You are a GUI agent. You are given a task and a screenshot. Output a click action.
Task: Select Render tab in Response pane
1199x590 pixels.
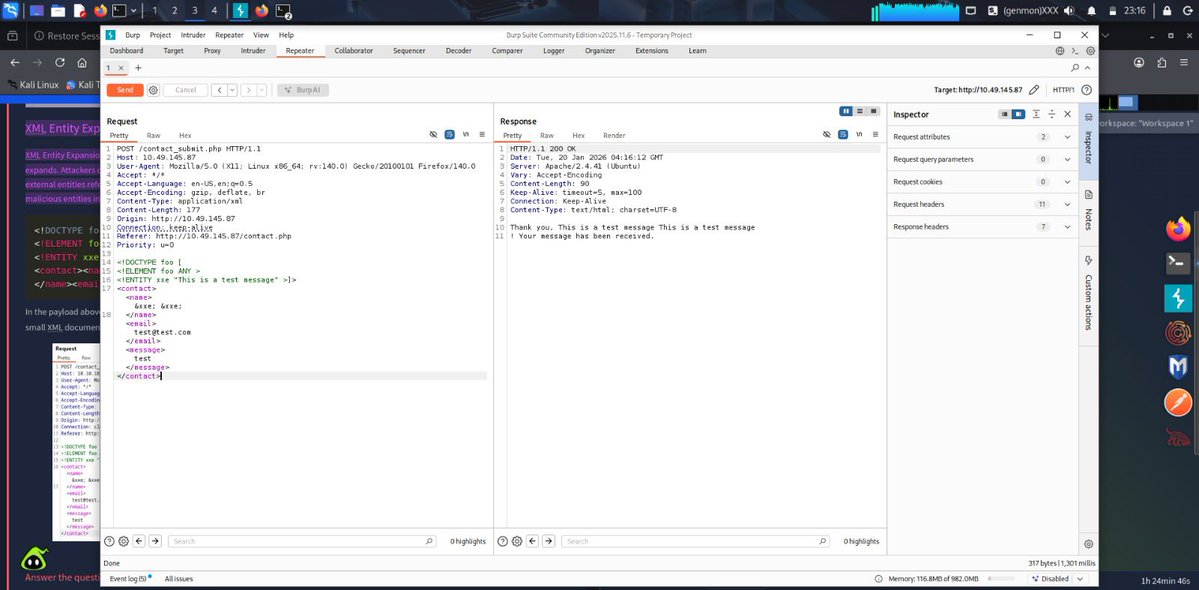[614, 135]
